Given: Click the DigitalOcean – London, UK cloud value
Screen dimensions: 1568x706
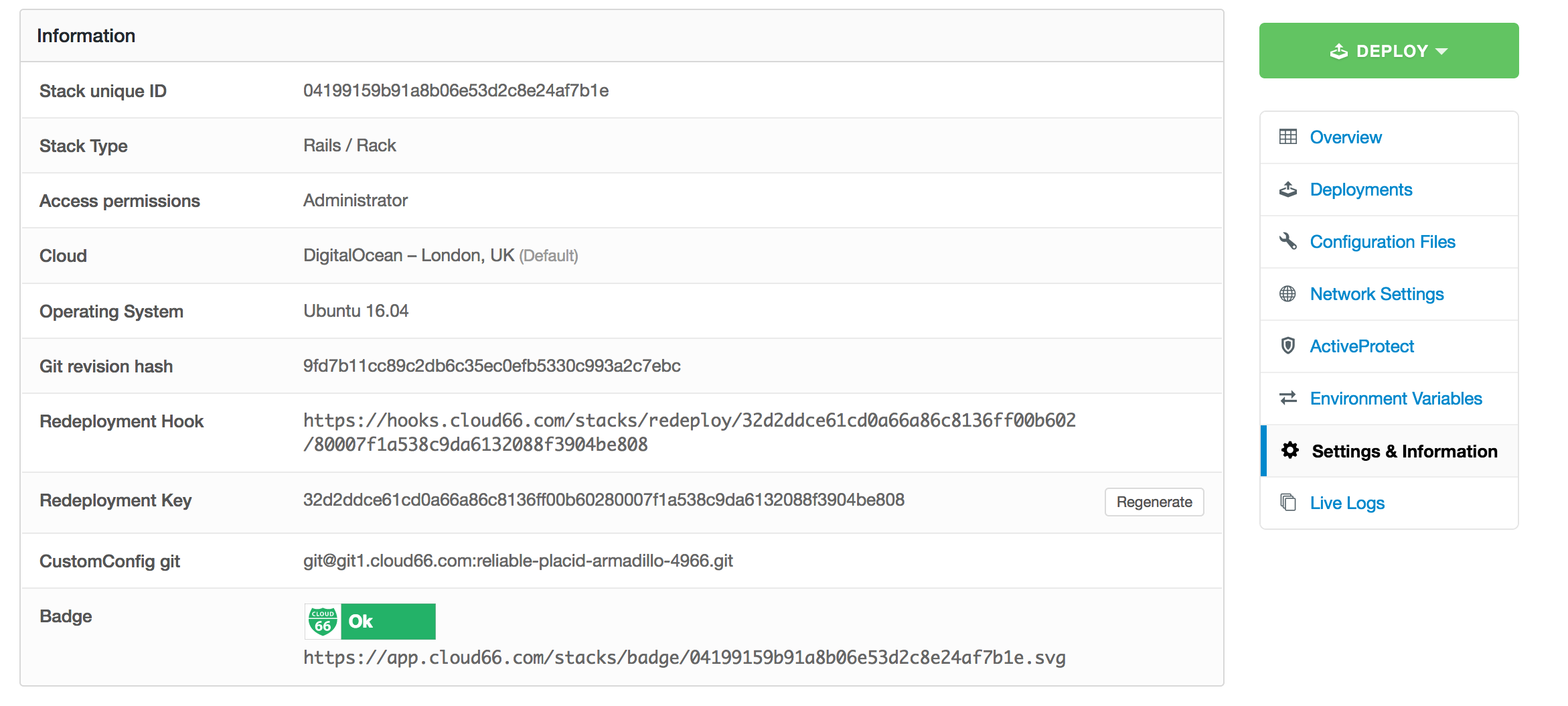Looking at the screenshot, I should [x=408, y=255].
